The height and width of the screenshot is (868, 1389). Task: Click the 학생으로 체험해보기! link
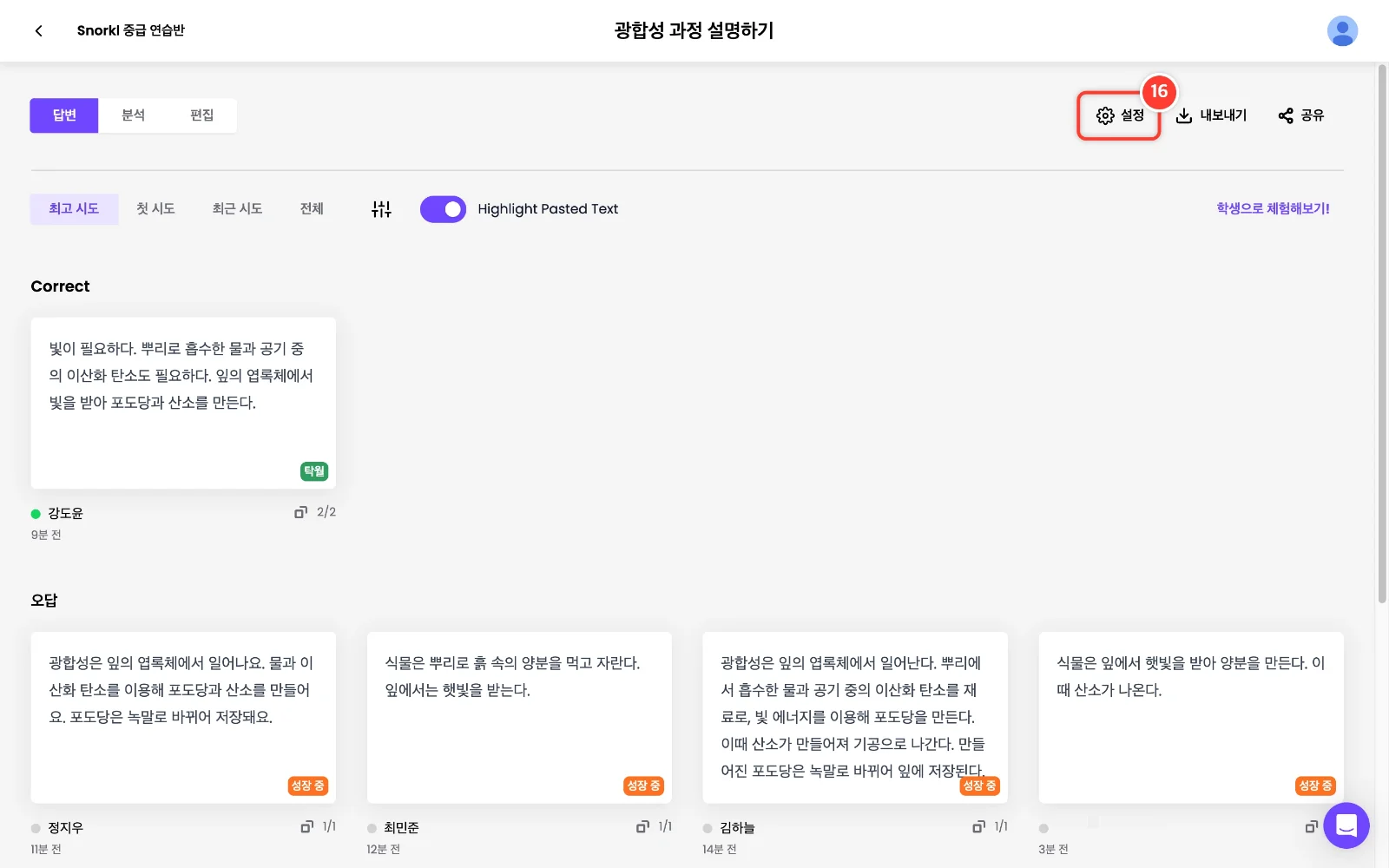(1273, 208)
